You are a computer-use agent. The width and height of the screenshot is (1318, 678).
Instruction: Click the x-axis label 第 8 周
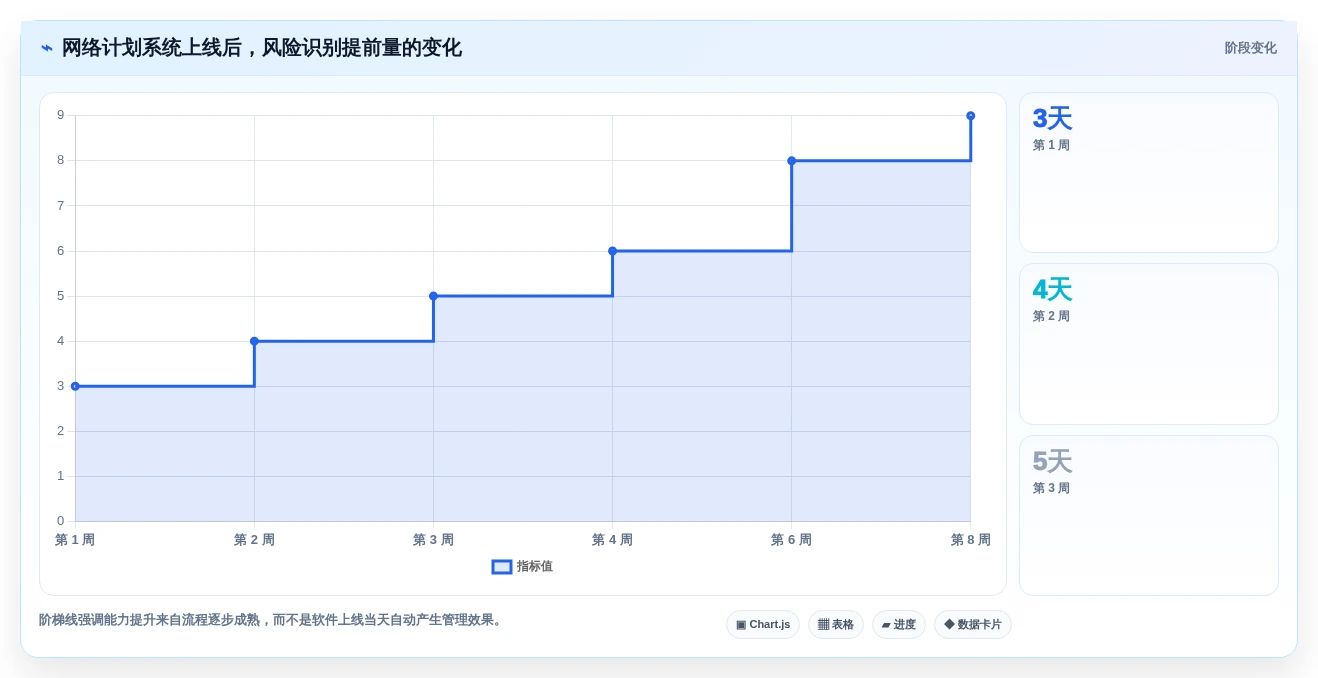970,540
